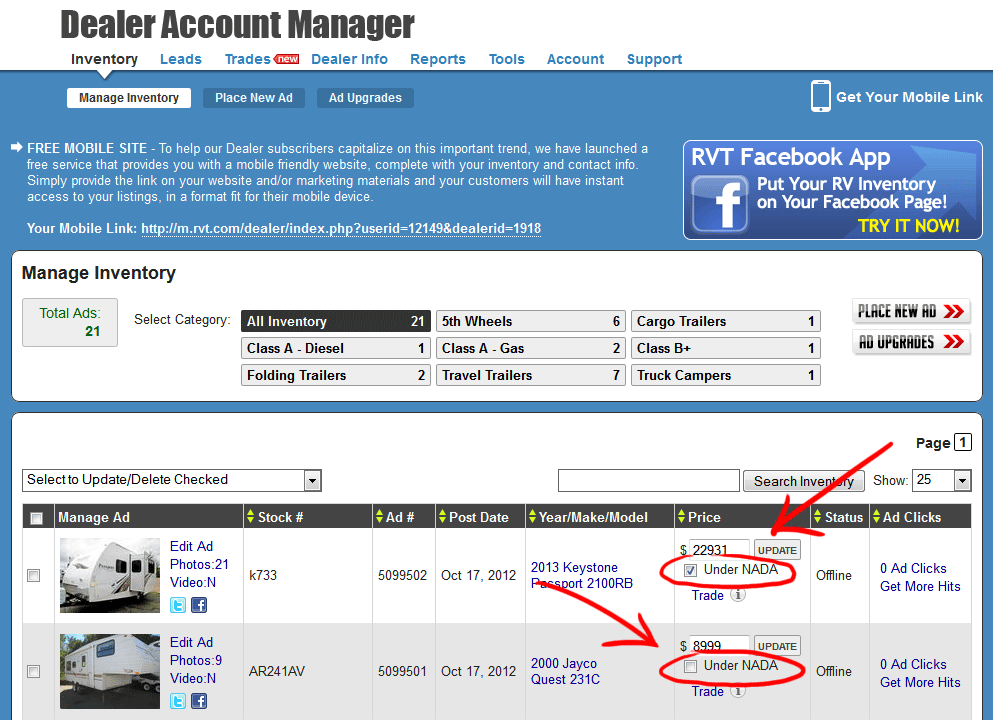
Task: Sort table by Price arrows
Action: pos(681,517)
